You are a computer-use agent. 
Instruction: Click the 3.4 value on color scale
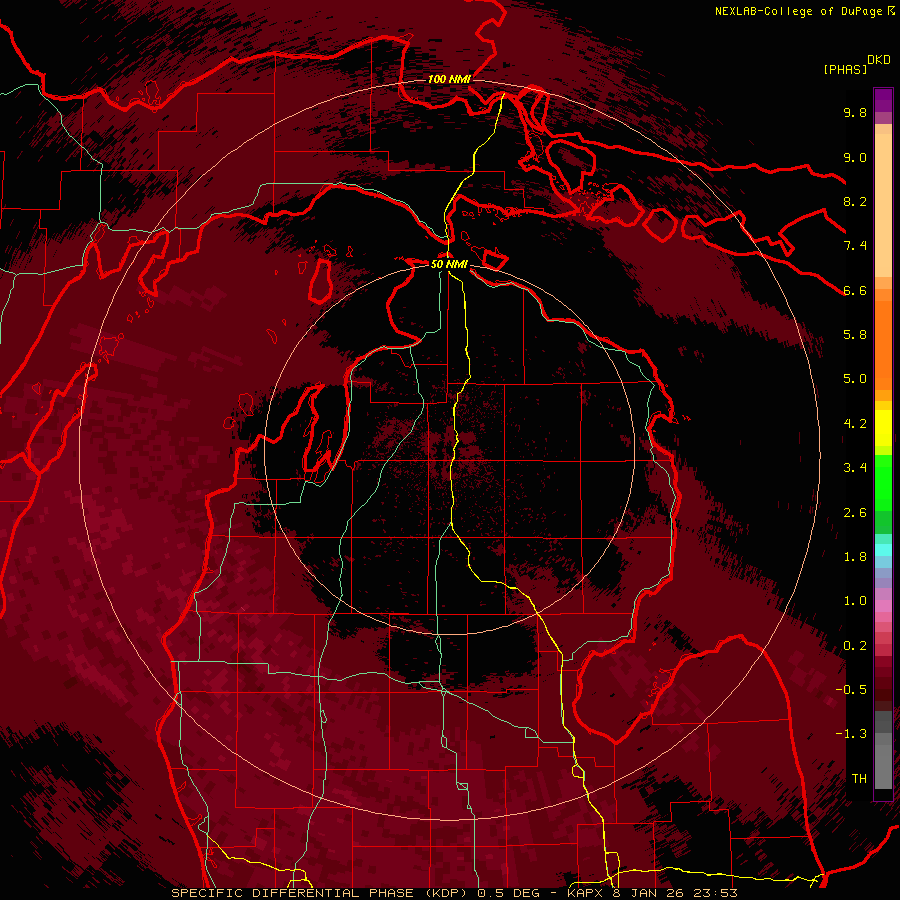855,468
